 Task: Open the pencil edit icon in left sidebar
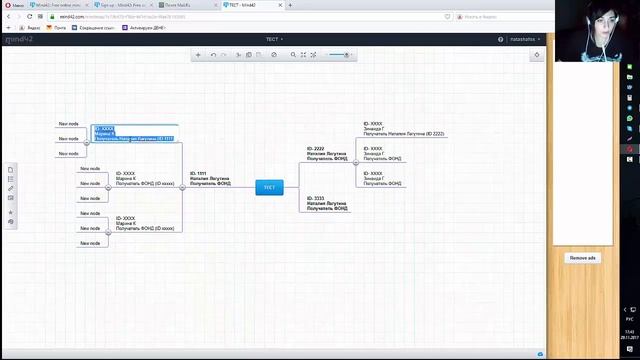coord(11,189)
